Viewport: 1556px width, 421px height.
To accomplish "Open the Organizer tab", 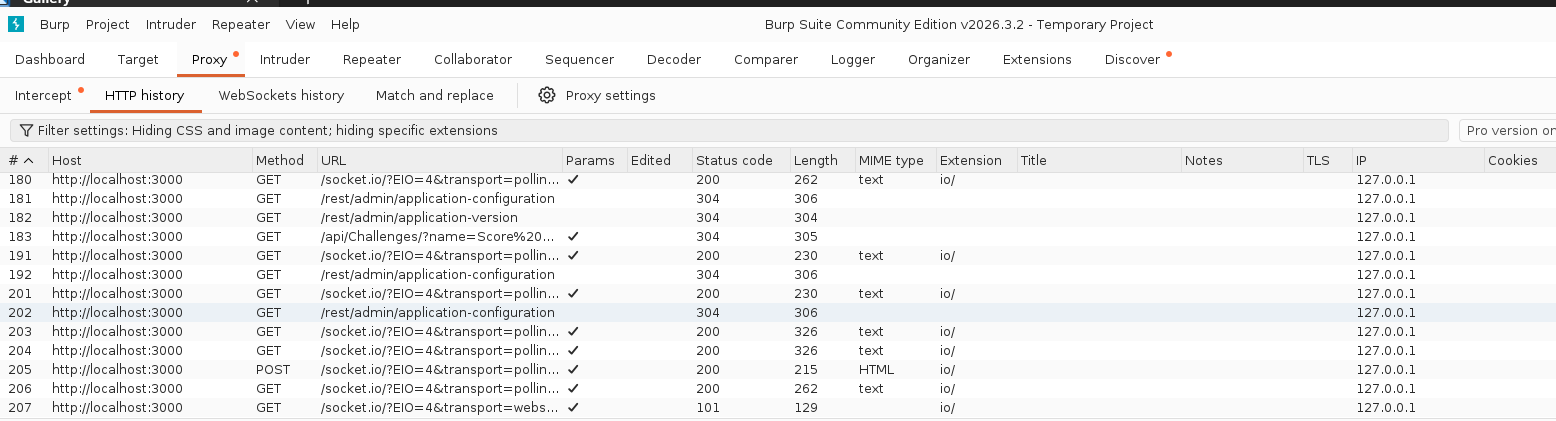I will click(x=939, y=59).
